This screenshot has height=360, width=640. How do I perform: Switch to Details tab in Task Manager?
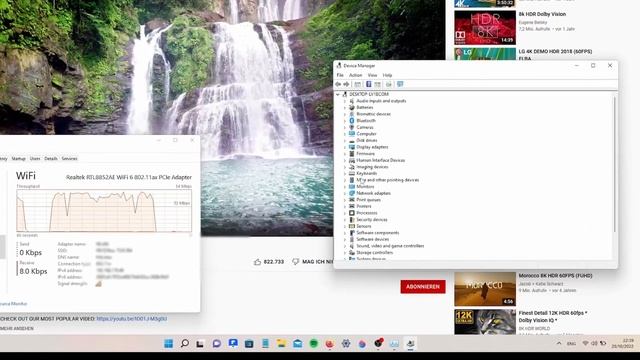(x=51, y=158)
